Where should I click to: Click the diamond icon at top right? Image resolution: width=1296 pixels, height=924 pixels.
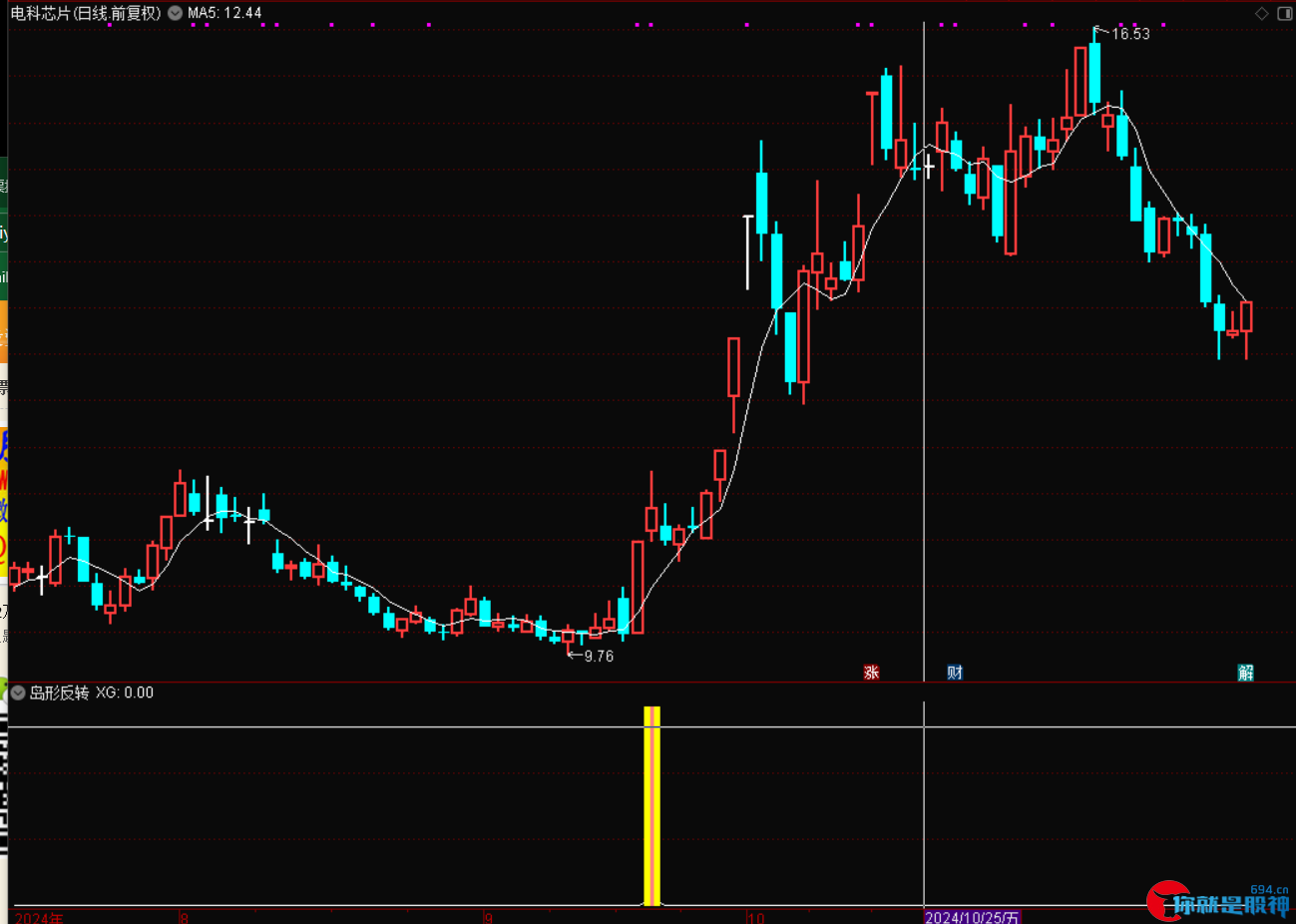[x=1262, y=13]
